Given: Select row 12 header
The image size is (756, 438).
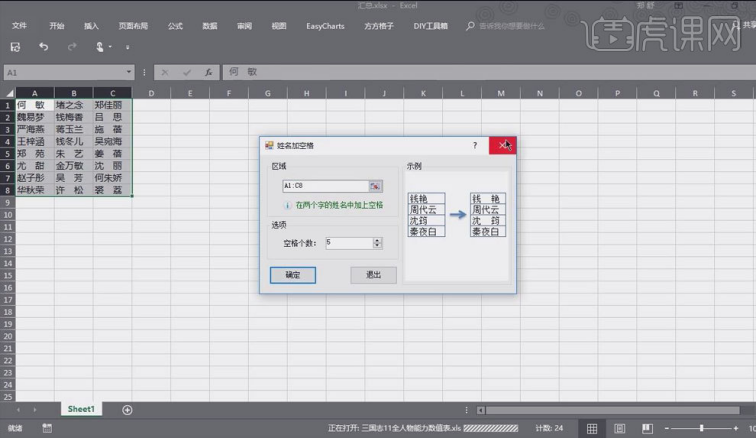Looking at the screenshot, I should pos(8,239).
